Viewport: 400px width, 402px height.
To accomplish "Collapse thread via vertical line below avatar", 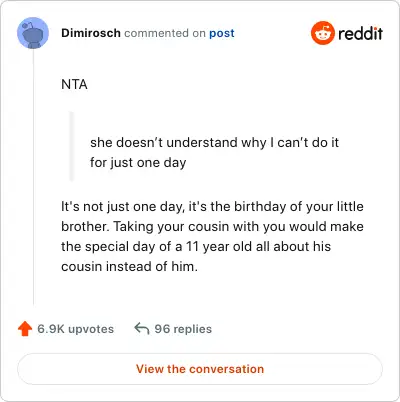I will pyautogui.click(x=33, y=177).
